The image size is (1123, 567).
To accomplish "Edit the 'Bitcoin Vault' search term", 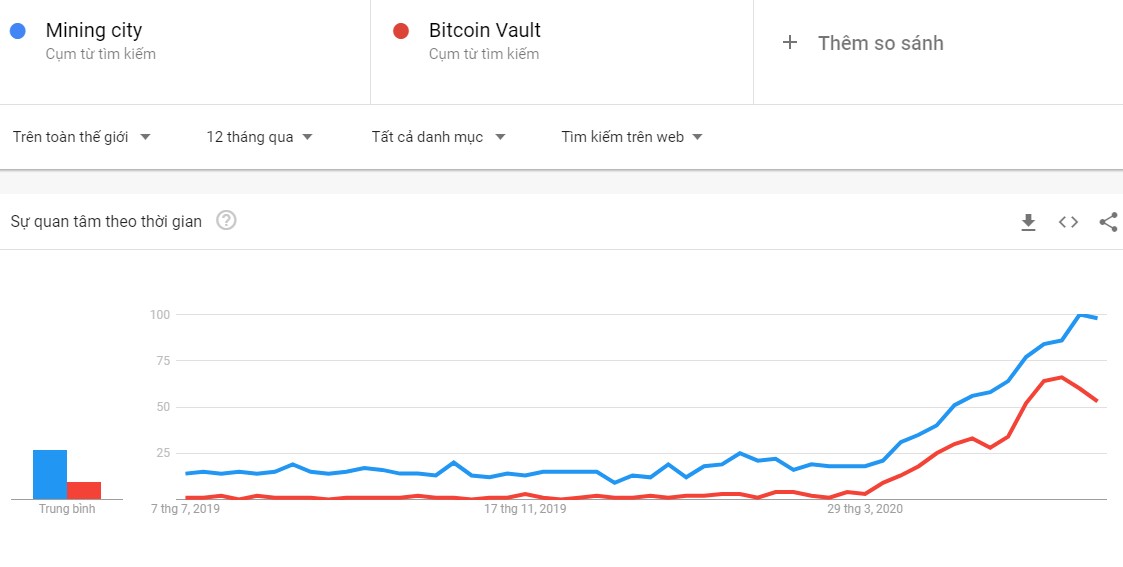I will (x=485, y=30).
